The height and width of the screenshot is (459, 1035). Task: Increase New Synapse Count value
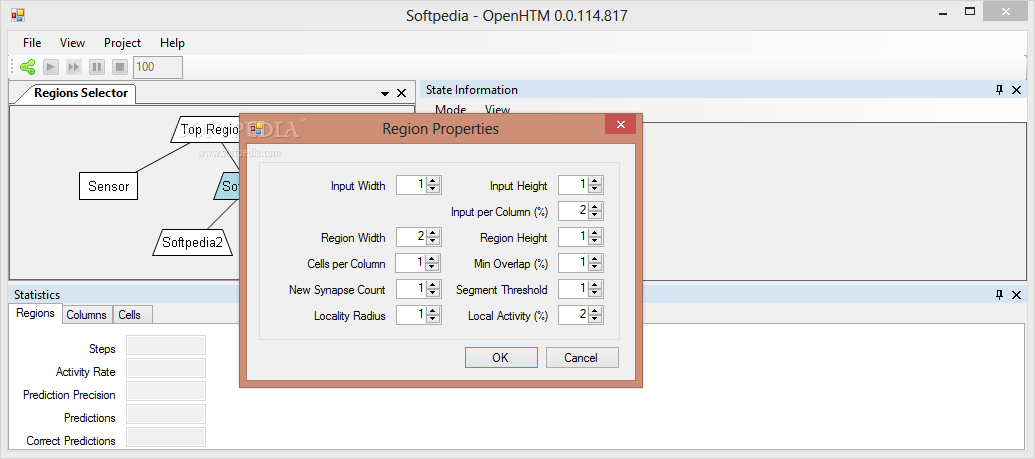point(433,285)
